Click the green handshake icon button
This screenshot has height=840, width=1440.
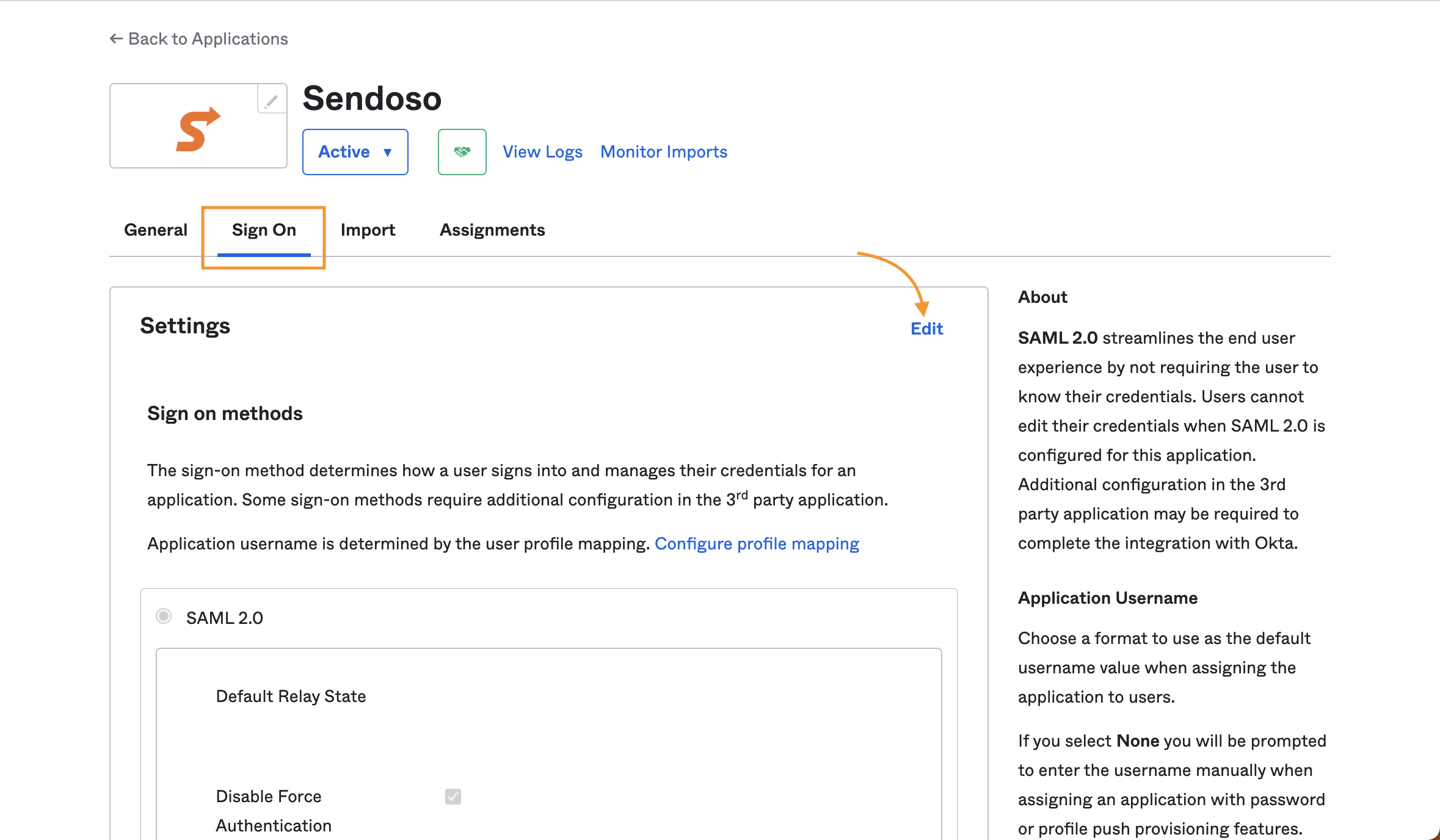pyautogui.click(x=462, y=152)
